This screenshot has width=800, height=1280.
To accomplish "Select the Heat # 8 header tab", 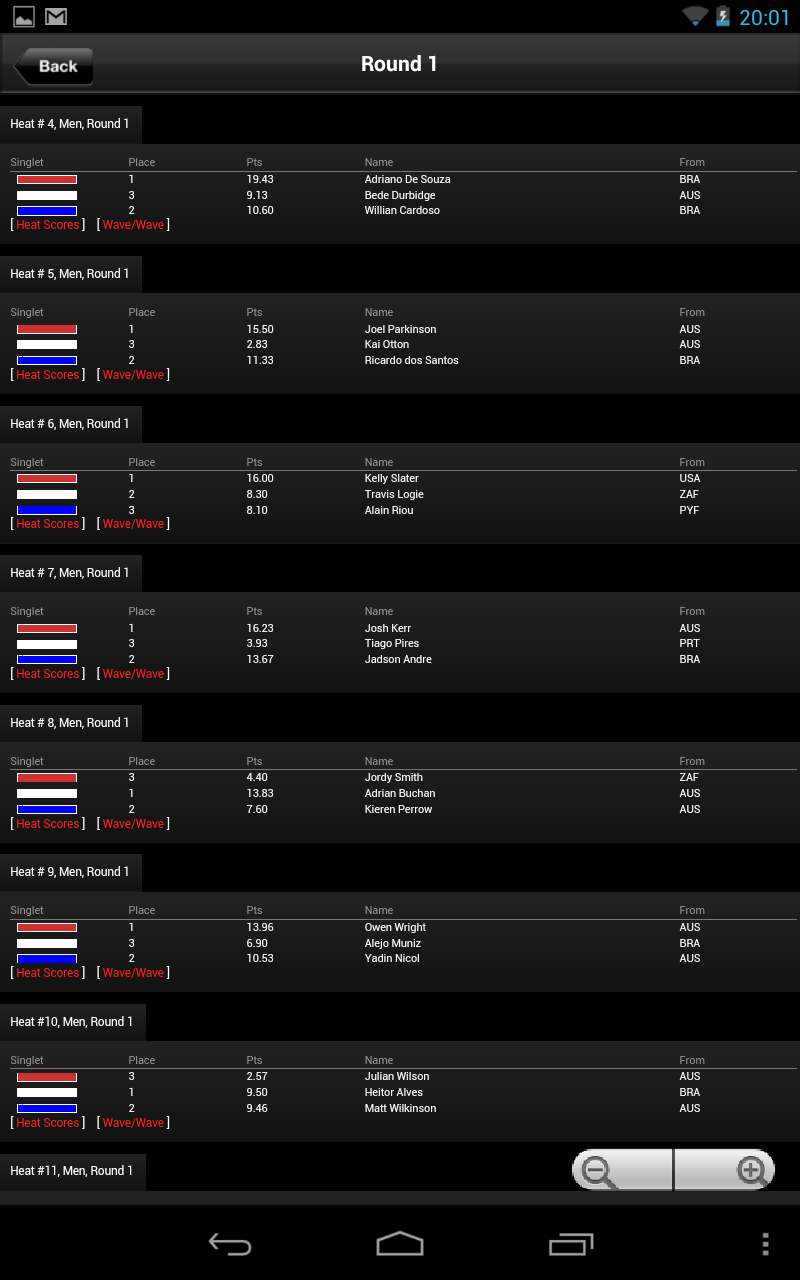I will pos(71,723).
